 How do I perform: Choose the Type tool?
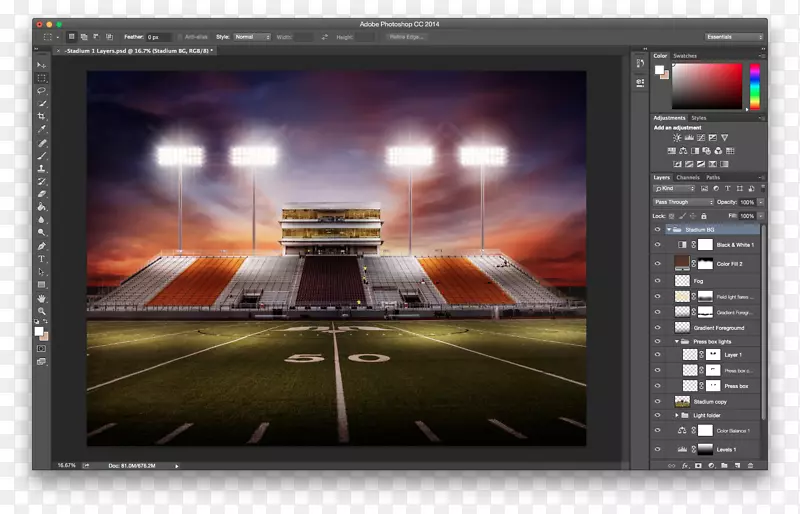(41, 258)
